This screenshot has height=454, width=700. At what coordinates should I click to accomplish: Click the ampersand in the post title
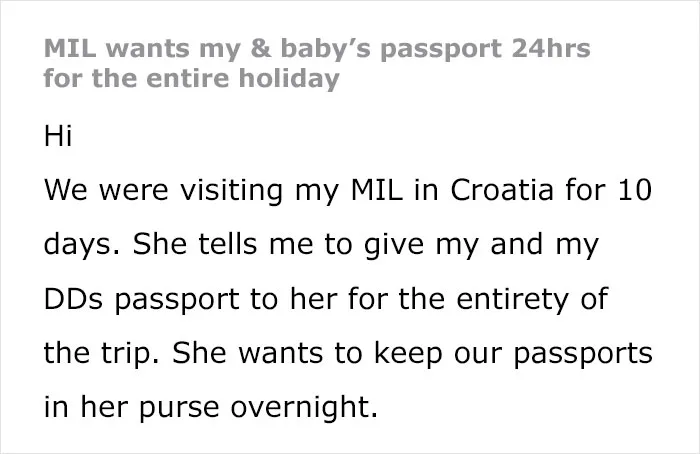tap(261, 48)
